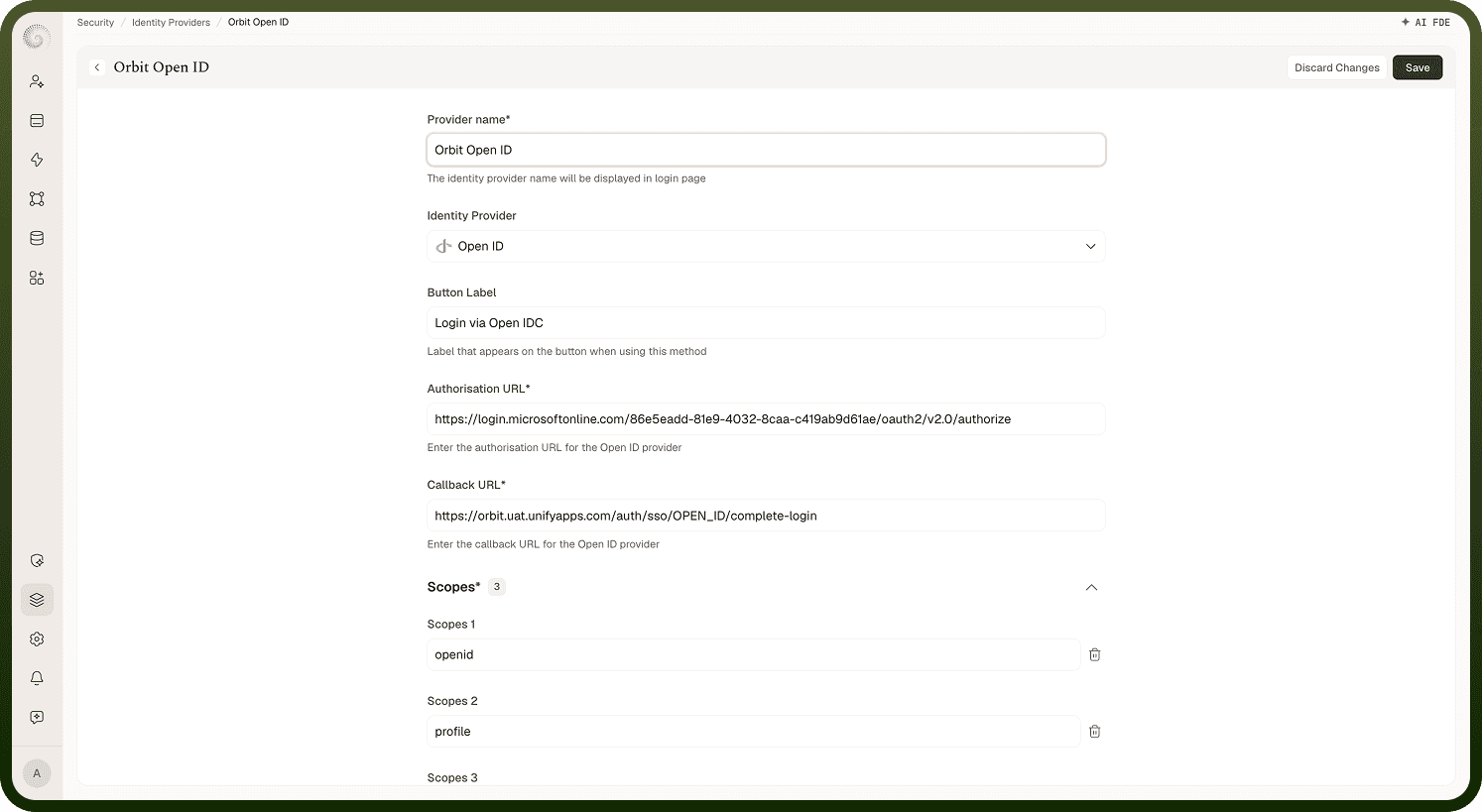Open the card/table icon in the sidebar
Image resolution: width=1482 pixels, height=812 pixels.
[37, 121]
